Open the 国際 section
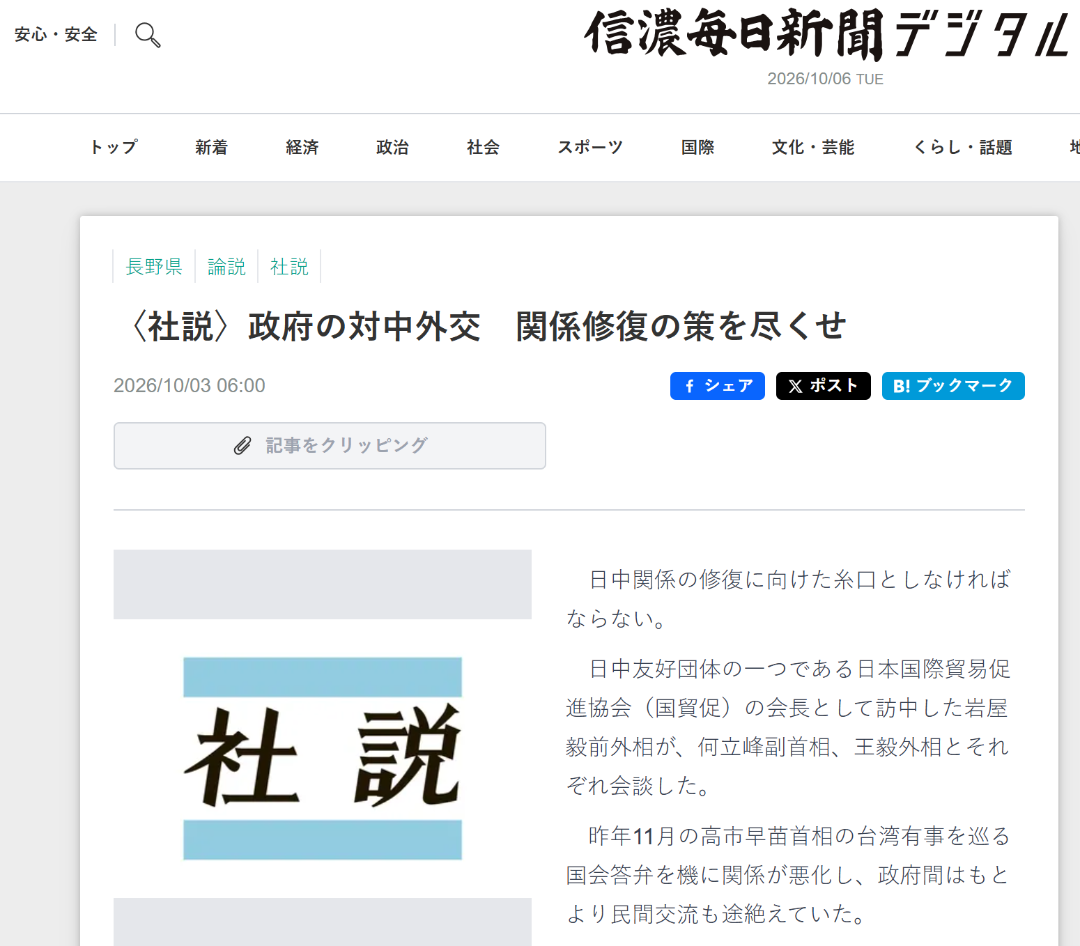 tap(698, 147)
